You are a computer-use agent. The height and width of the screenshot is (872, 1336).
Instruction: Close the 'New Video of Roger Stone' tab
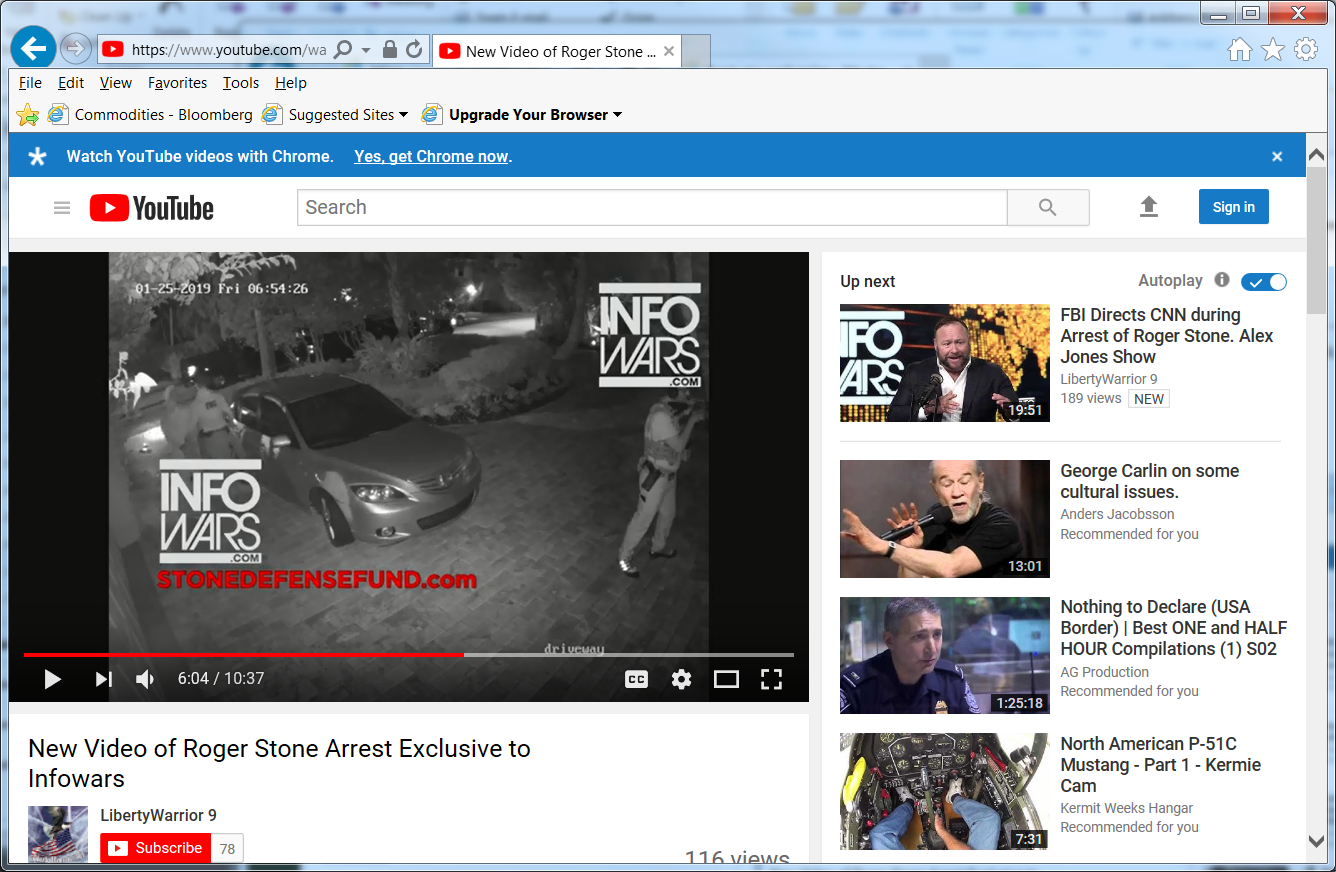[x=669, y=52]
